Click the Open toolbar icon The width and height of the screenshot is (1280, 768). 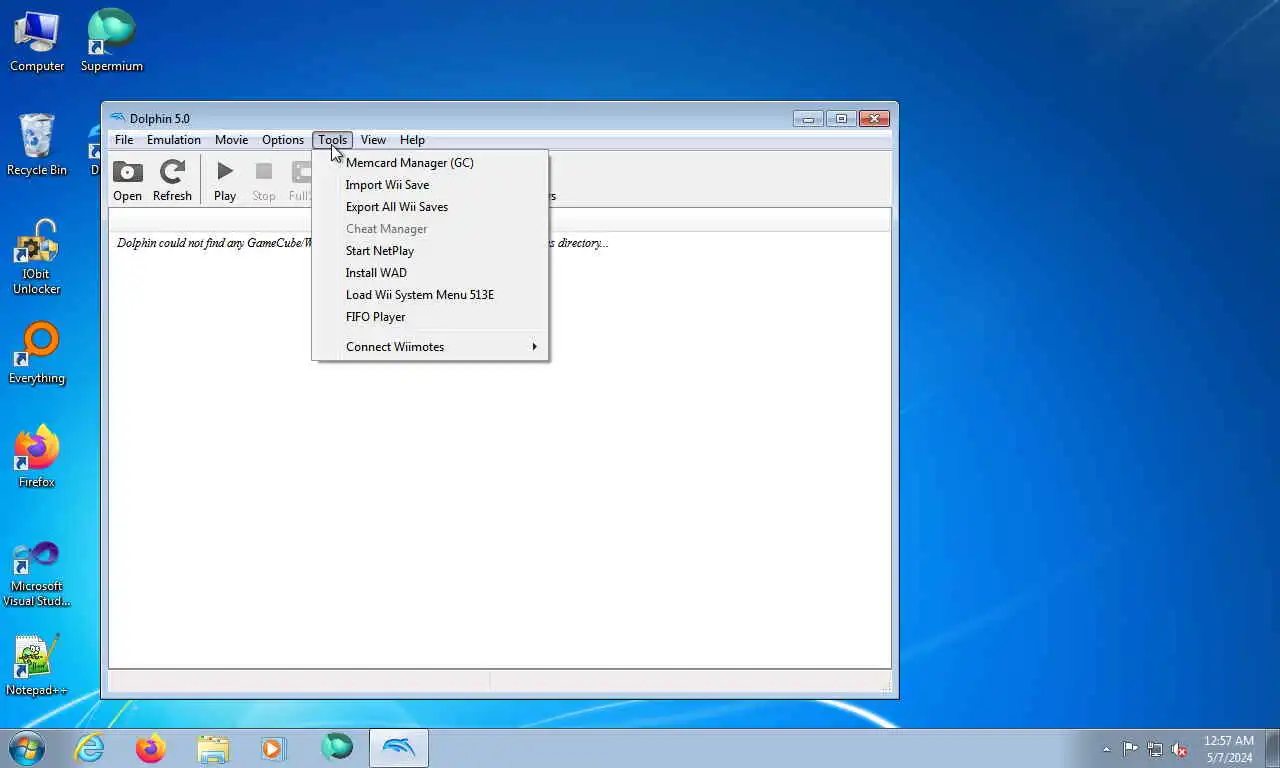(x=127, y=180)
